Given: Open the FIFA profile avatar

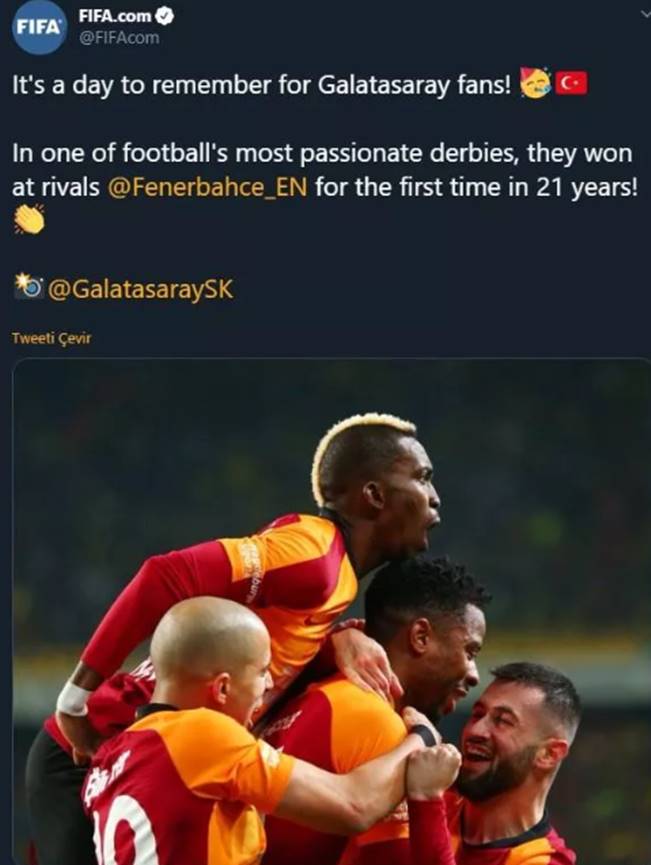Looking at the screenshot, I should pyautogui.click(x=39, y=28).
